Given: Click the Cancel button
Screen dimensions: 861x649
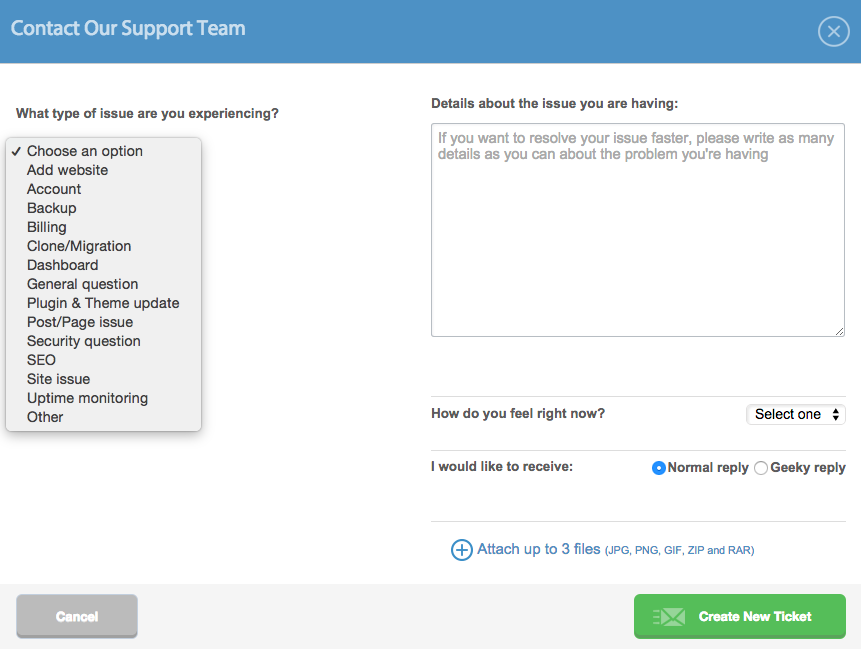Looking at the screenshot, I should pyautogui.click(x=77, y=616).
